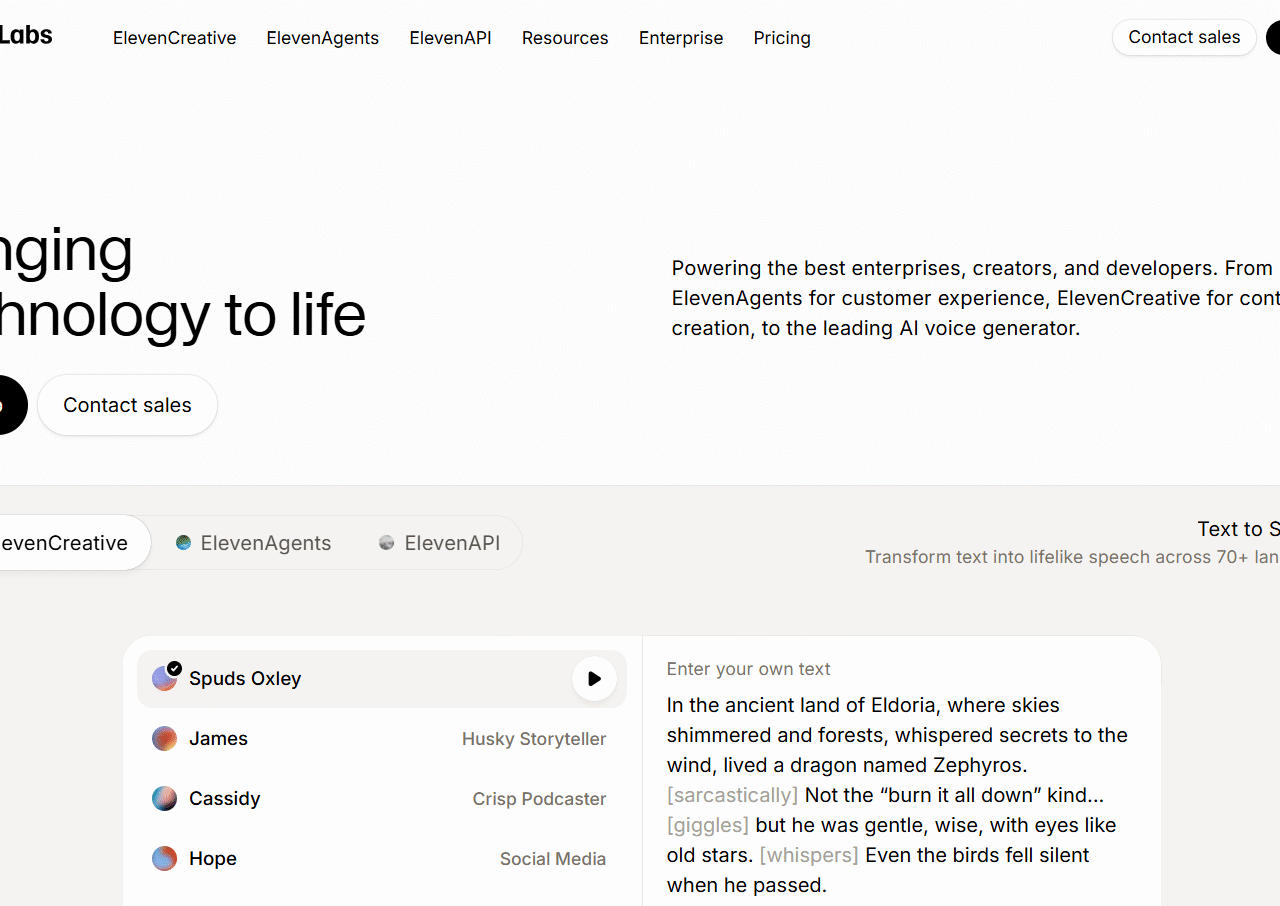Click Hope's avatar icon

(164, 858)
